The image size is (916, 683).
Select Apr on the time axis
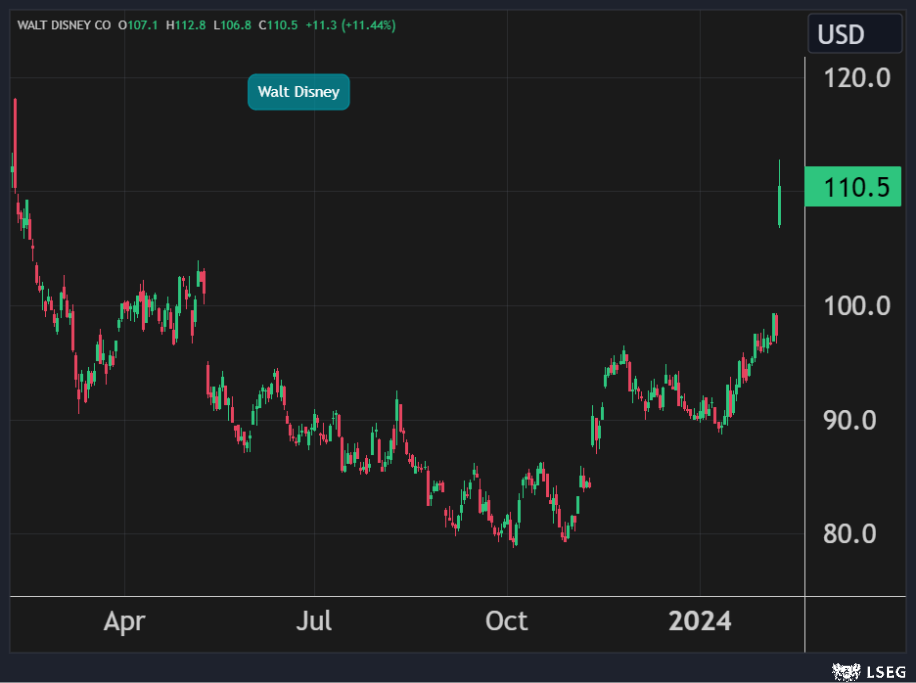tap(124, 621)
